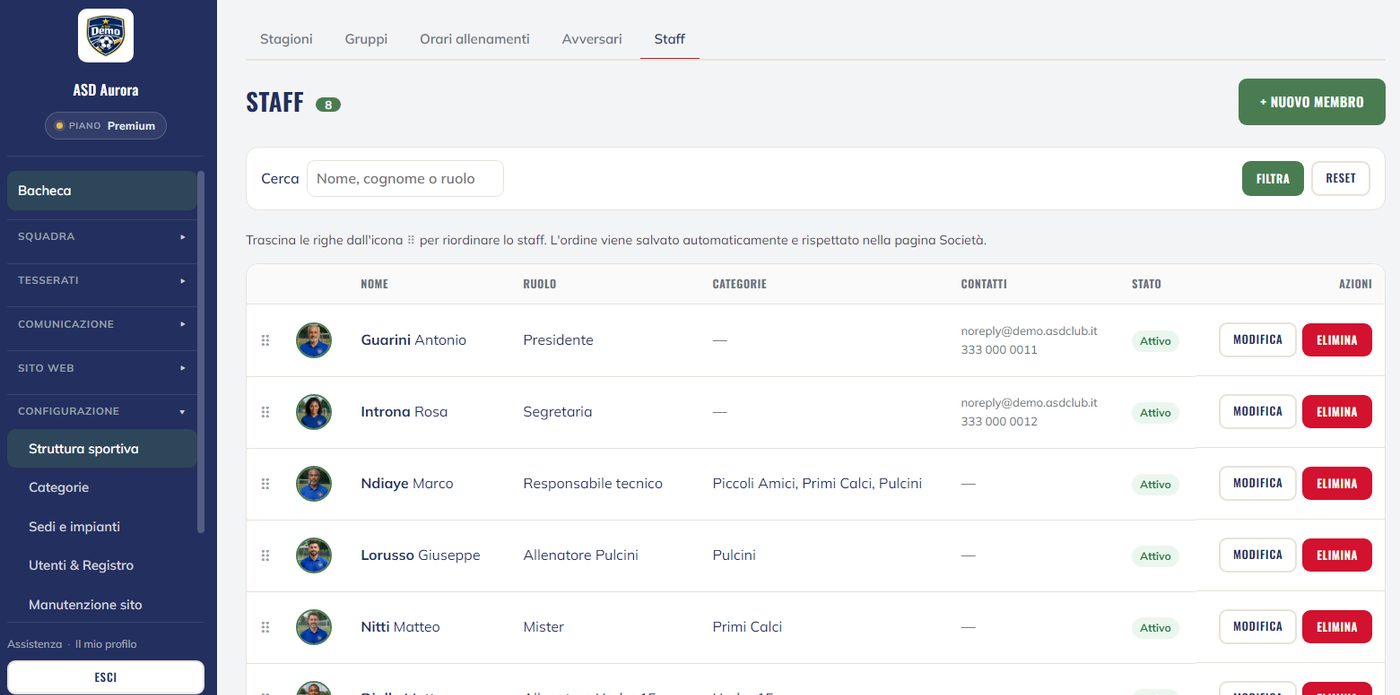Click the sidebar vertical scrollbar
The image size is (1400, 695).
[x=201, y=350]
